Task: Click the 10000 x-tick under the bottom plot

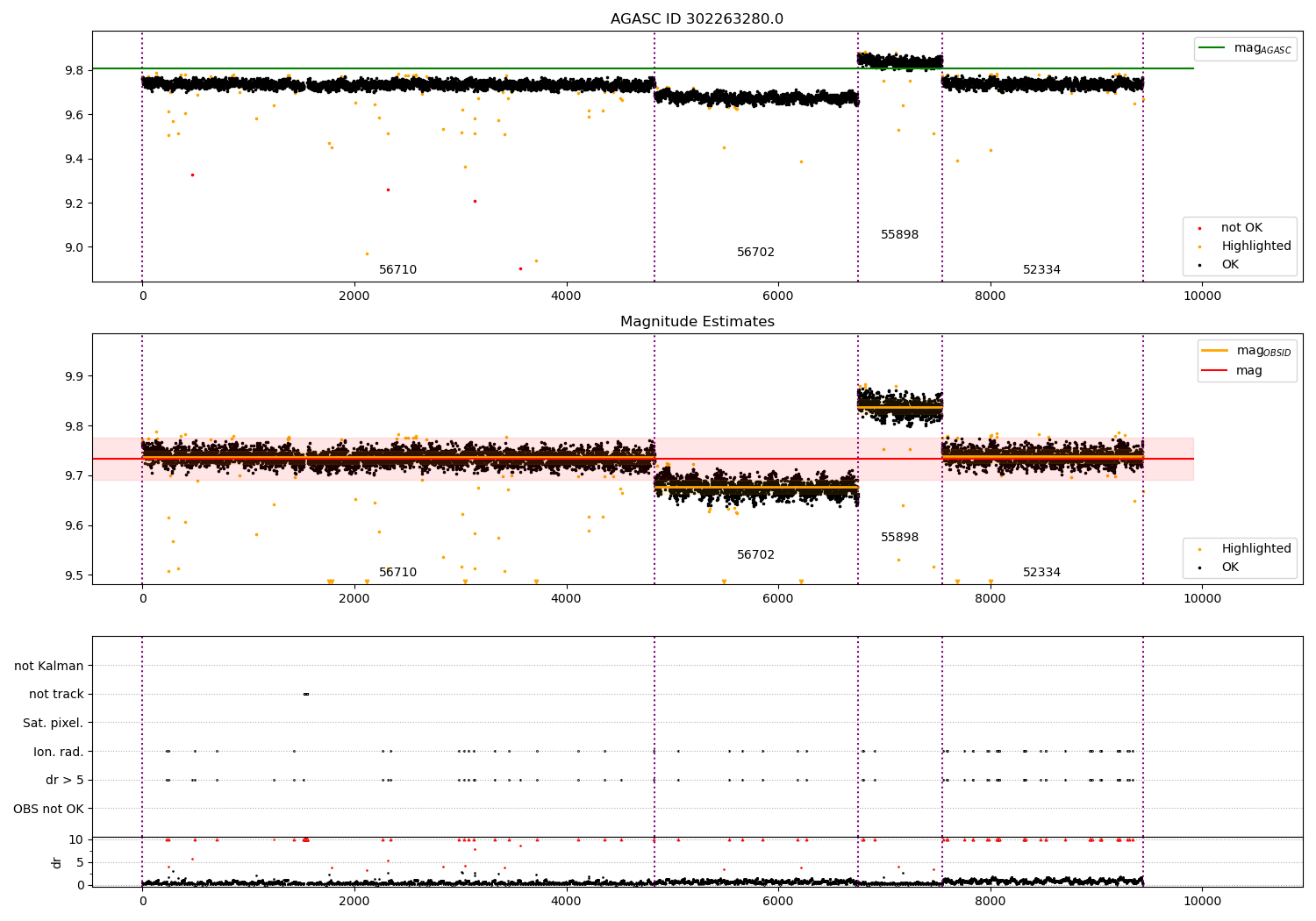Action: 1202,902
